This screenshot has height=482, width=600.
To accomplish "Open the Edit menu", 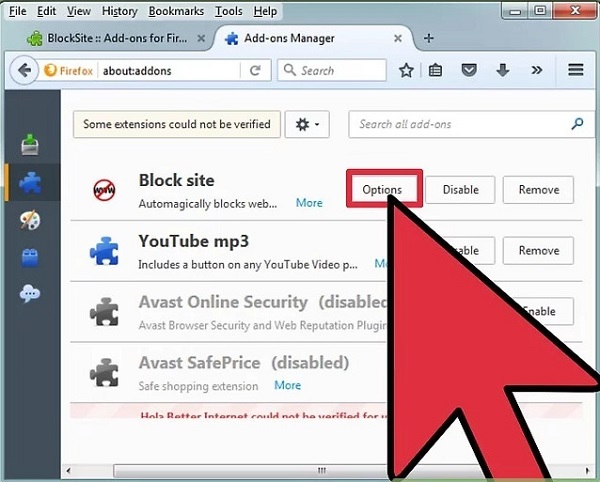I will [x=46, y=11].
